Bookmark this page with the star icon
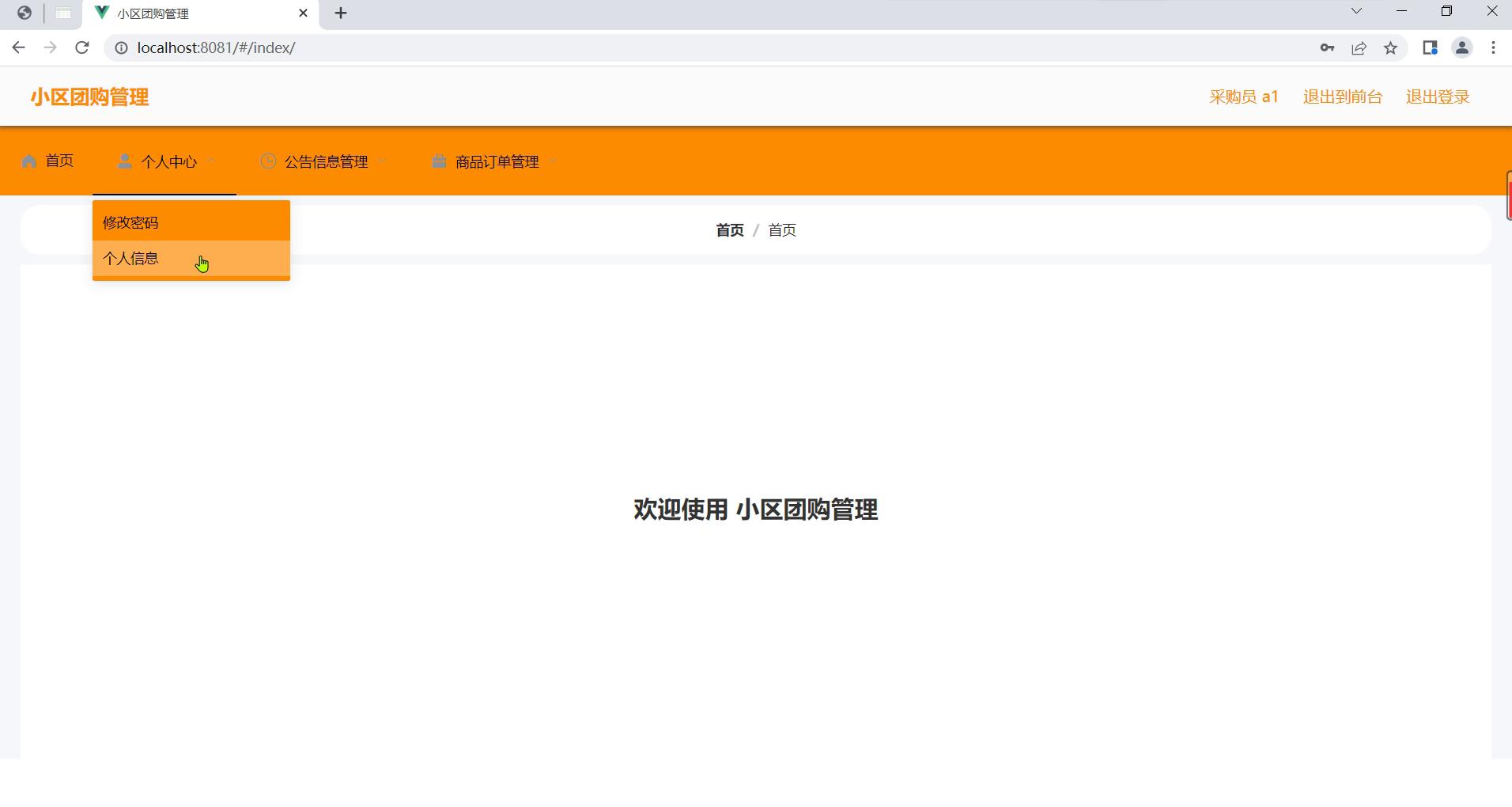This screenshot has width=1512, height=807. [1390, 47]
